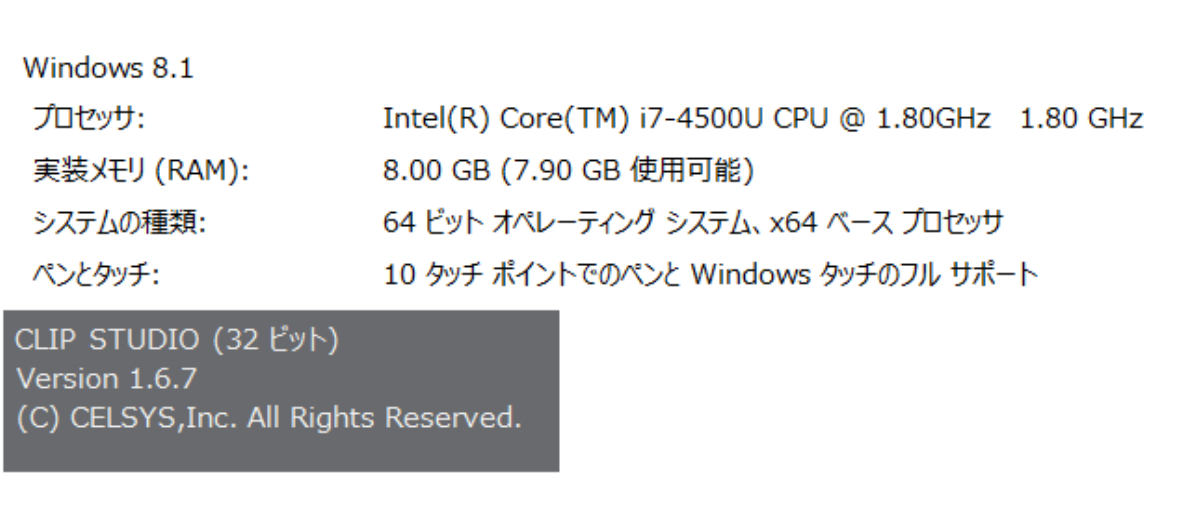Click the ペンとタッチ label
The height and width of the screenshot is (527, 1186).
coord(96,275)
